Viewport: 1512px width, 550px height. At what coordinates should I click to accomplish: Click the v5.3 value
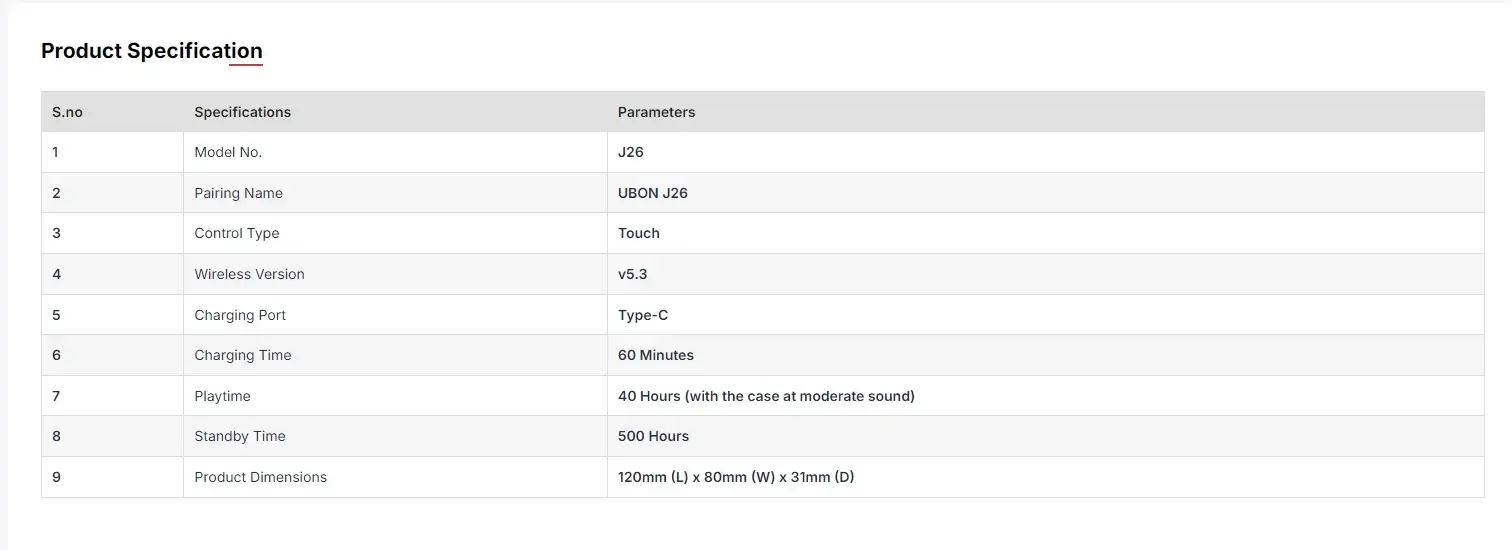[x=632, y=274]
